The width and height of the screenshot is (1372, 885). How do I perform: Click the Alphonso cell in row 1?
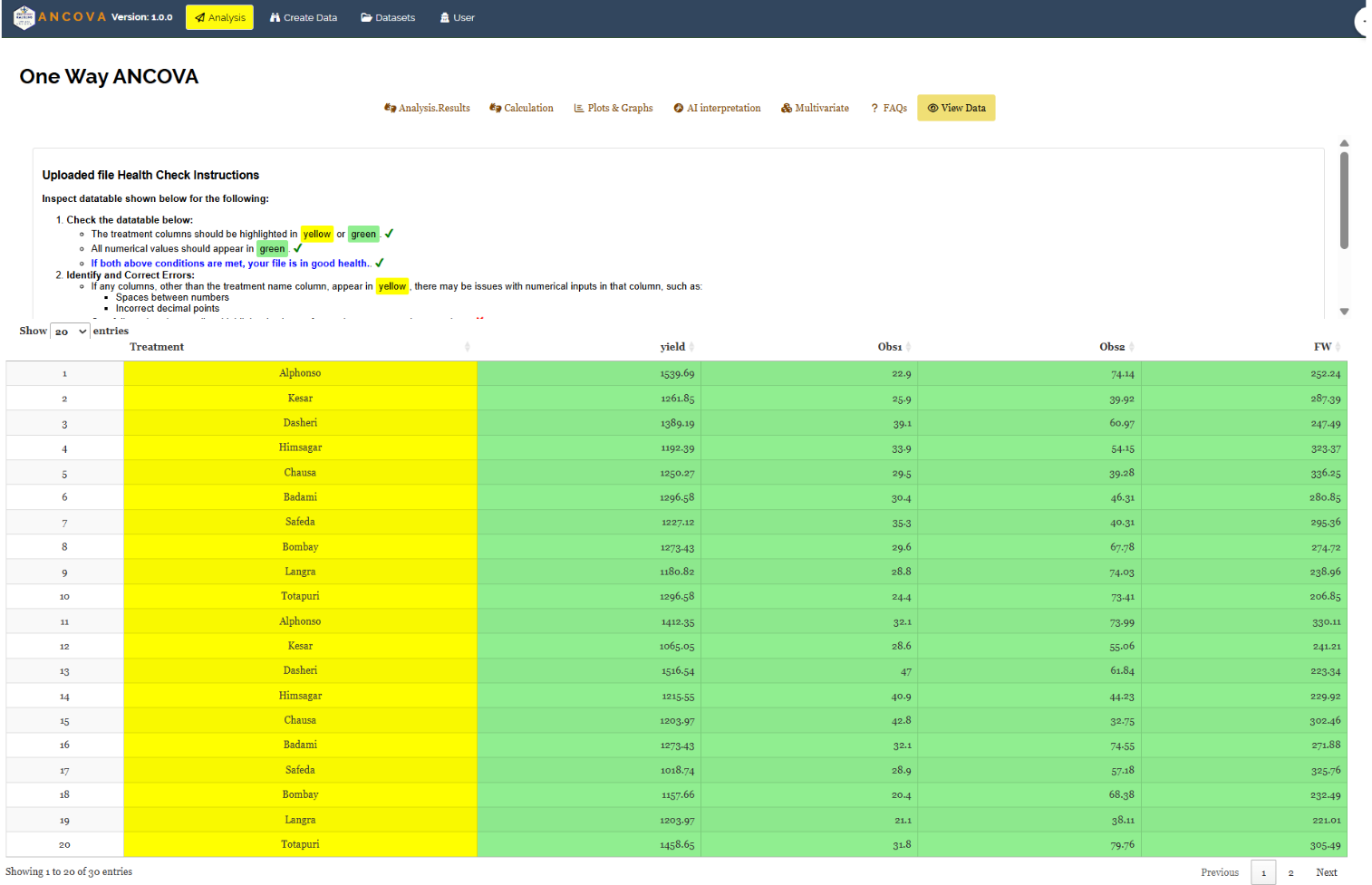[x=300, y=373]
